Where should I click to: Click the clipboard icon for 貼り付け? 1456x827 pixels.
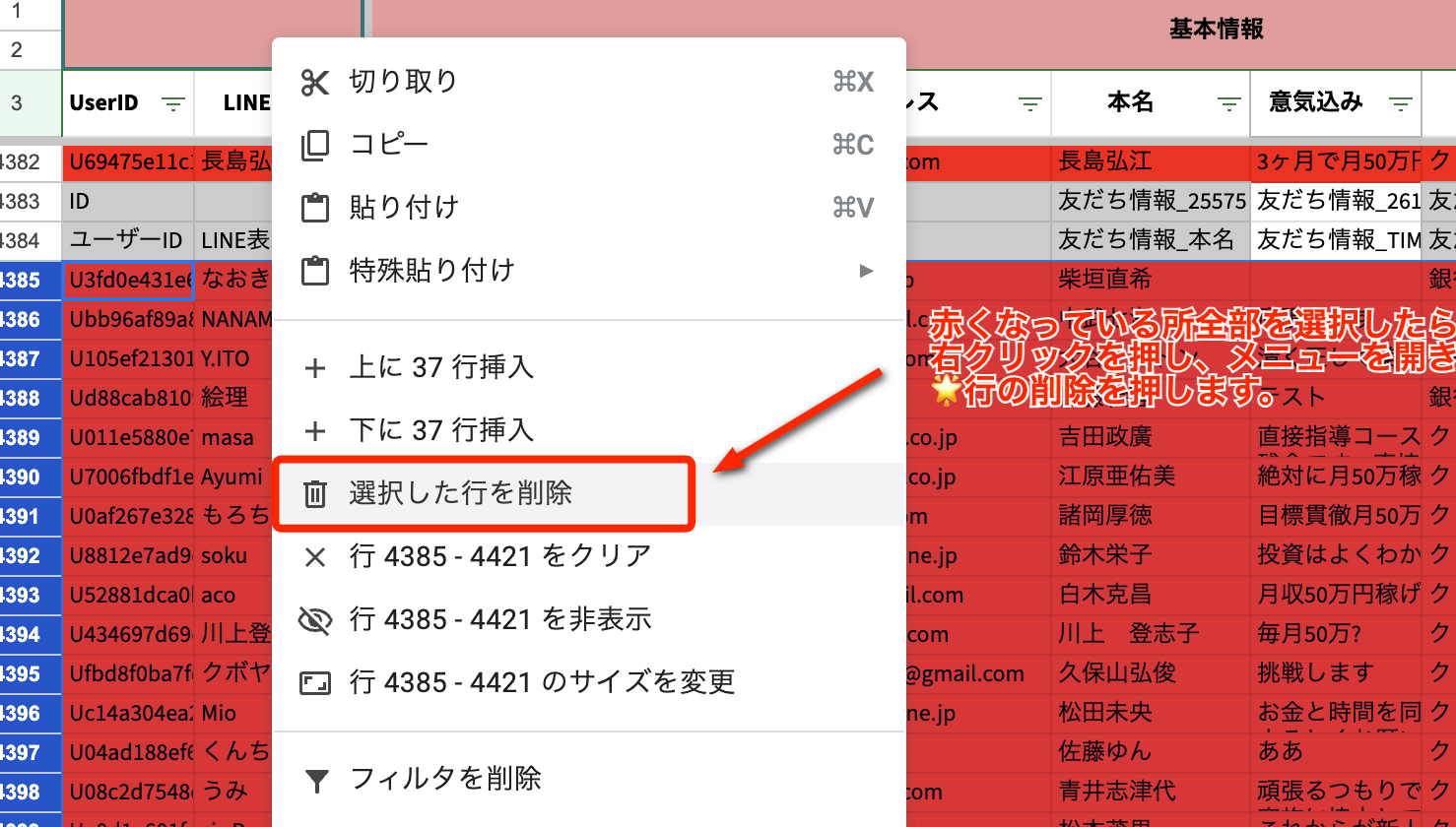(316, 207)
